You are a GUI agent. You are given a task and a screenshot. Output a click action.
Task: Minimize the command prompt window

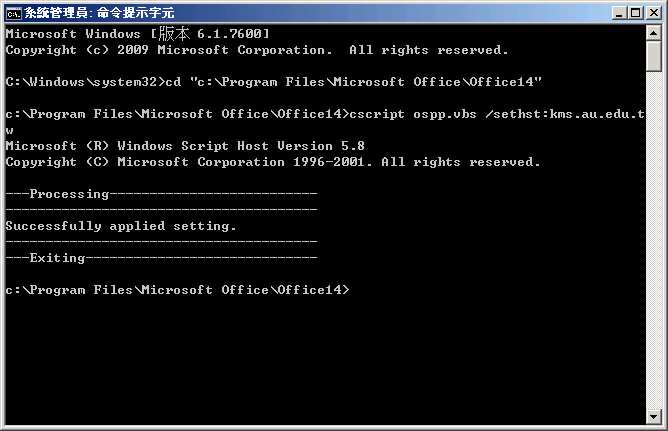pyautogui.click(x=619, y=13)
